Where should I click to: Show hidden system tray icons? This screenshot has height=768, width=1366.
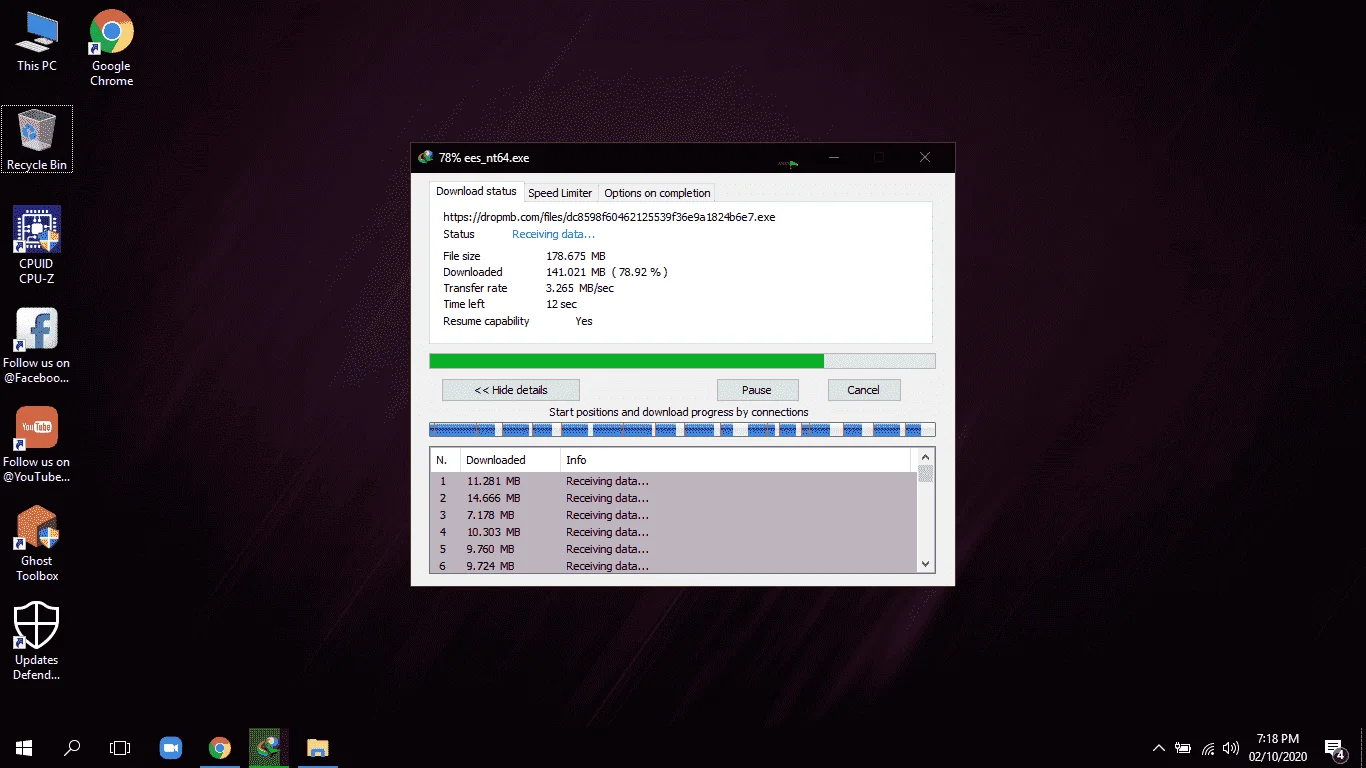coord(1159,747)
